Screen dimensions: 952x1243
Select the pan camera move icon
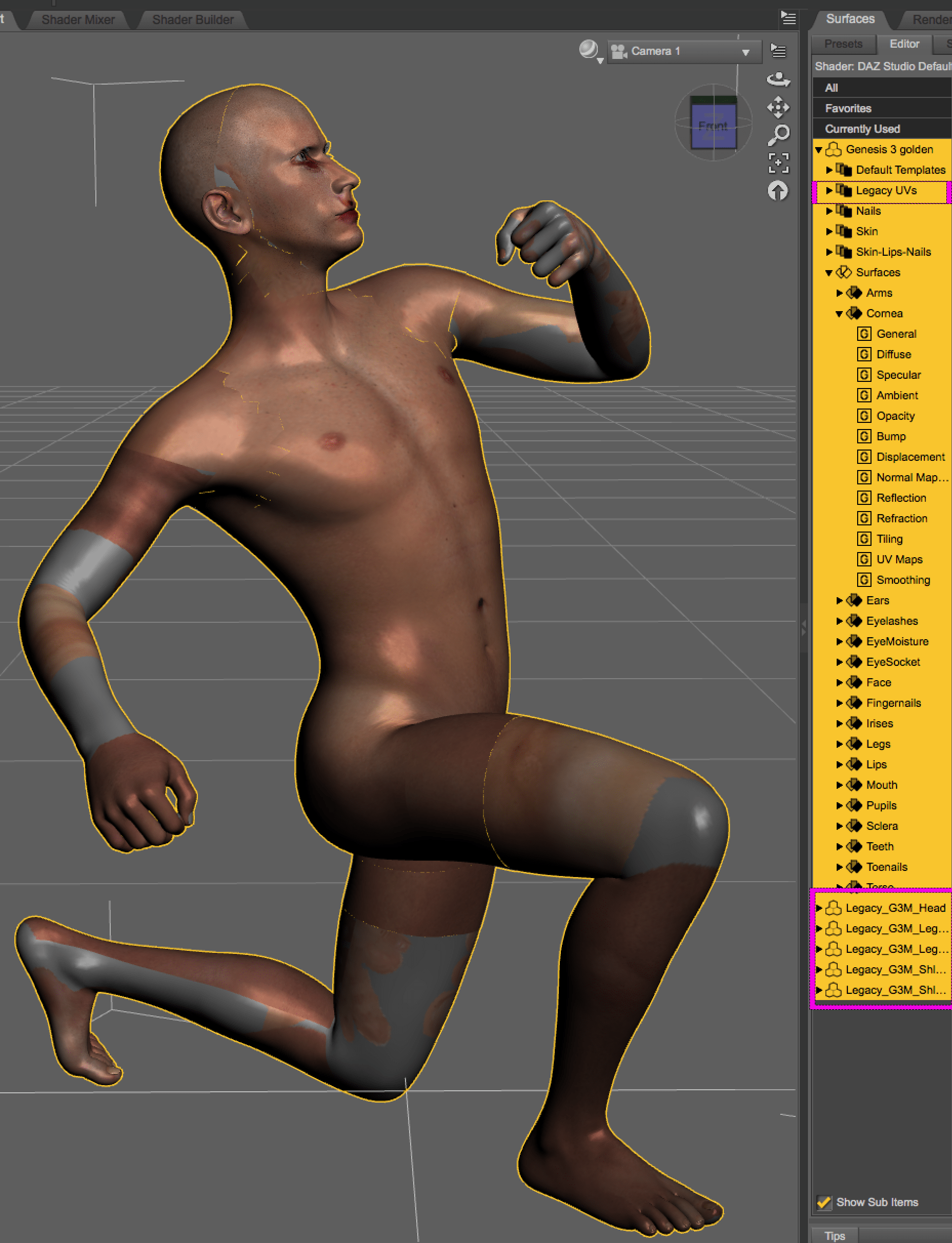tap(778, 107)
